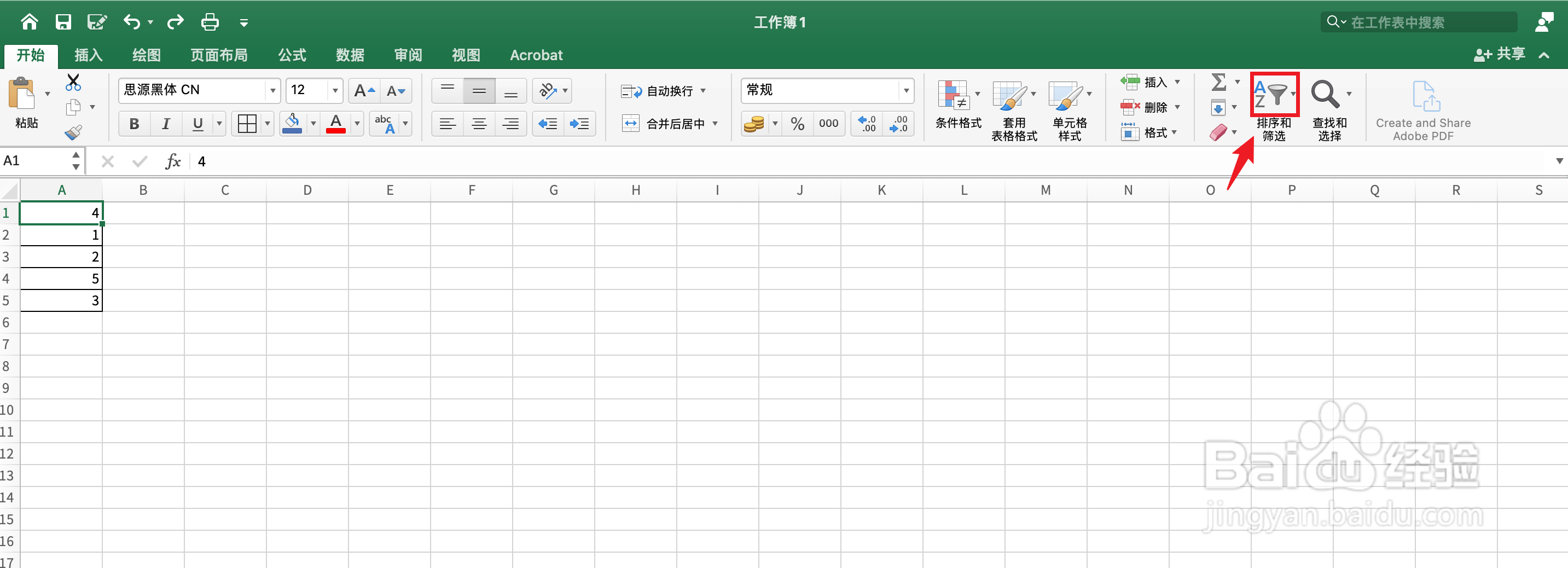The width and height of the screenshot is (1568, 568).
Task: Cut selection with scissors icon
Action: [x=73, y=82]
